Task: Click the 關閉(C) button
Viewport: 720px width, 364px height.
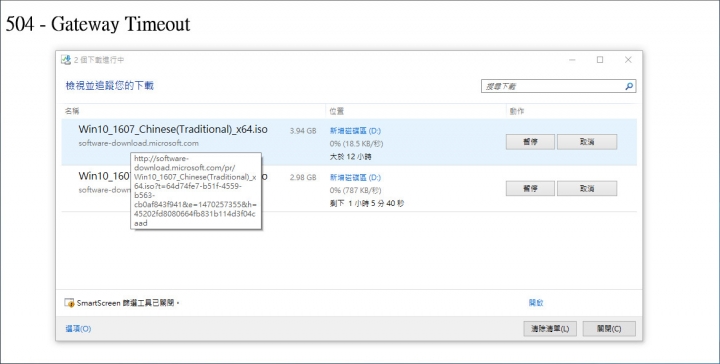Action: click(609, 329)
